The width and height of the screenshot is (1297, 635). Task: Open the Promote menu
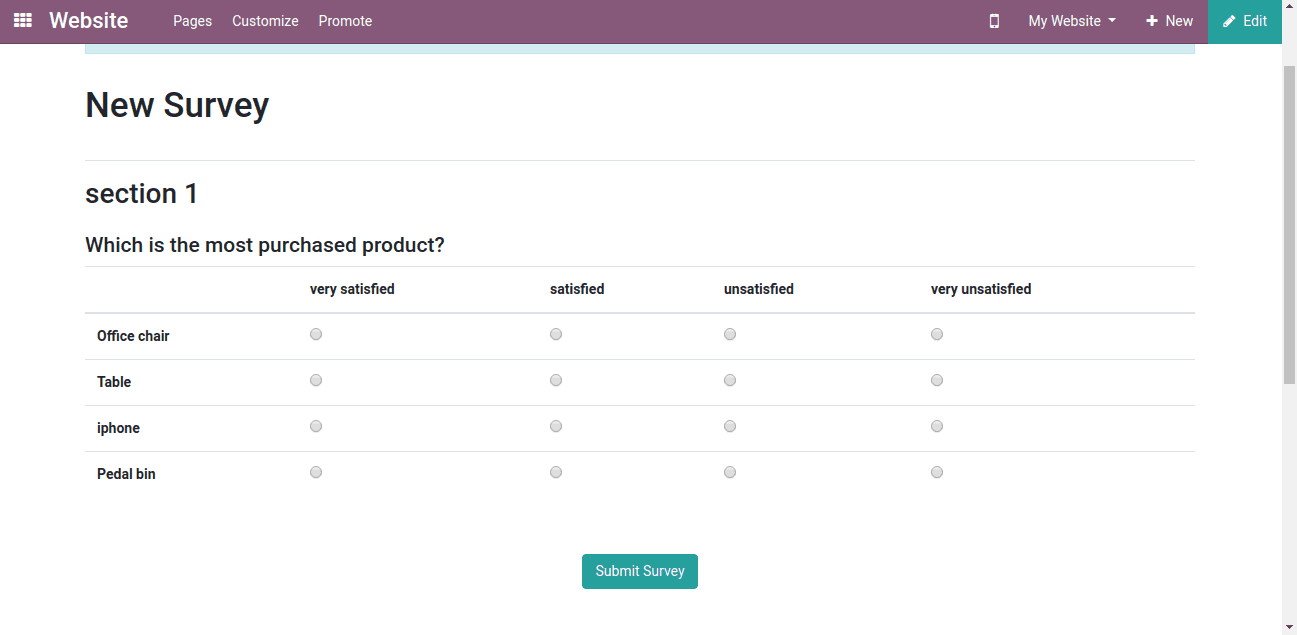(345, 21)
